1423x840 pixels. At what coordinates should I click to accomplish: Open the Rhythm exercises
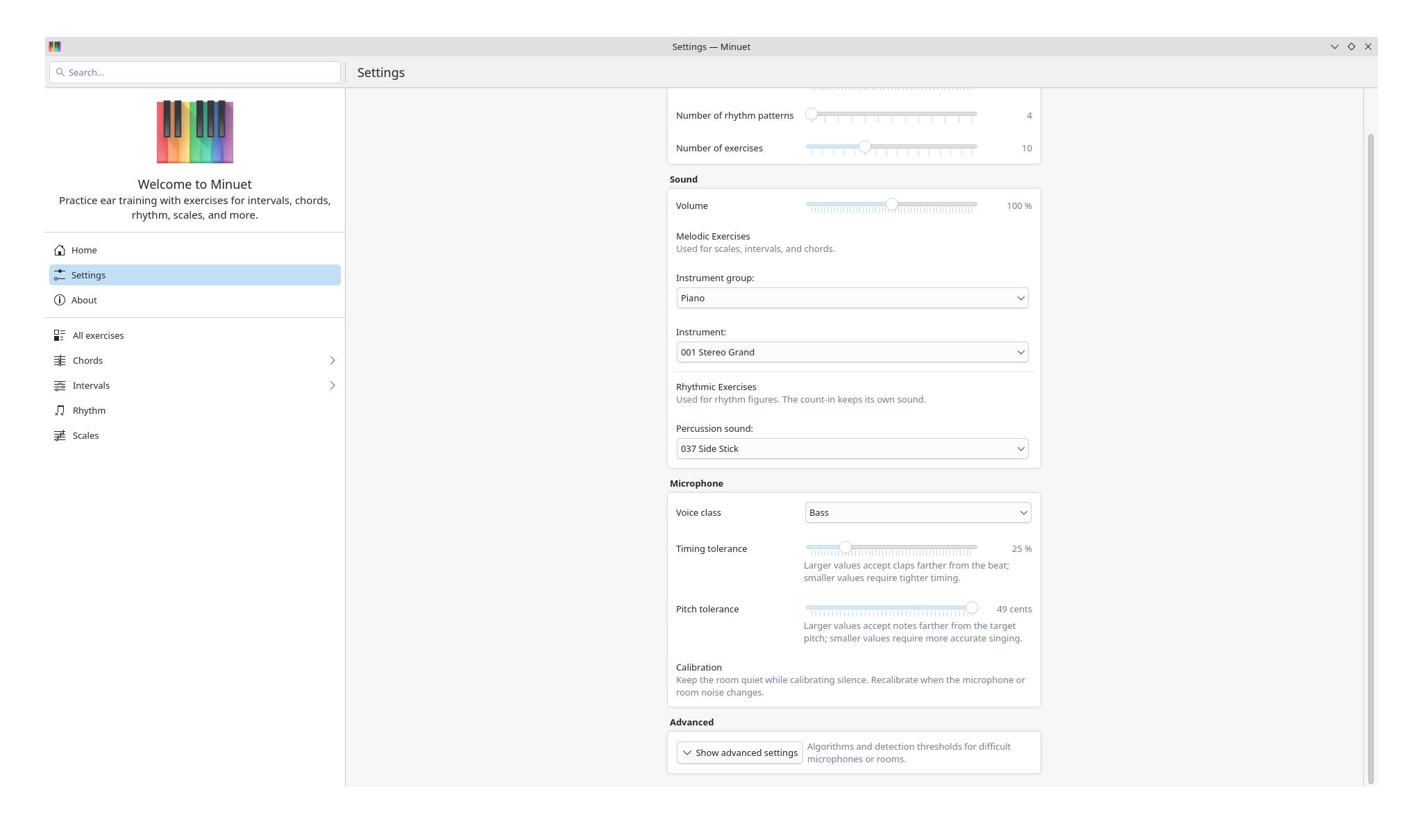click(195, 410)
